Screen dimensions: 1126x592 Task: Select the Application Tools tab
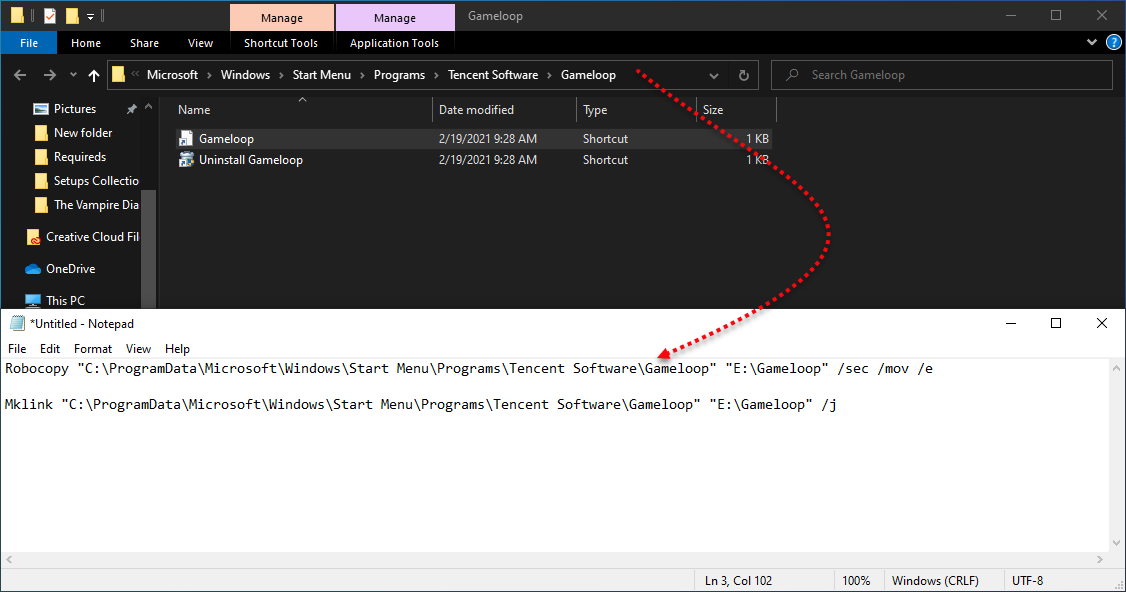click(x=394, y=43)
